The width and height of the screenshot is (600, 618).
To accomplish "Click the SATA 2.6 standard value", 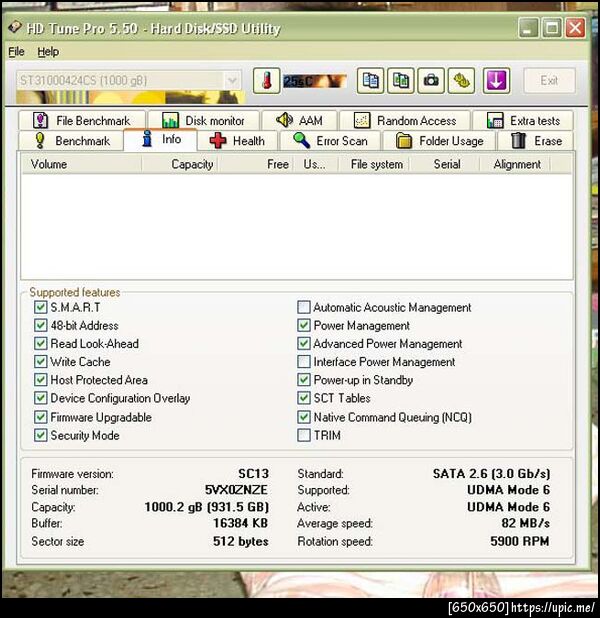I will click(491, 473).
